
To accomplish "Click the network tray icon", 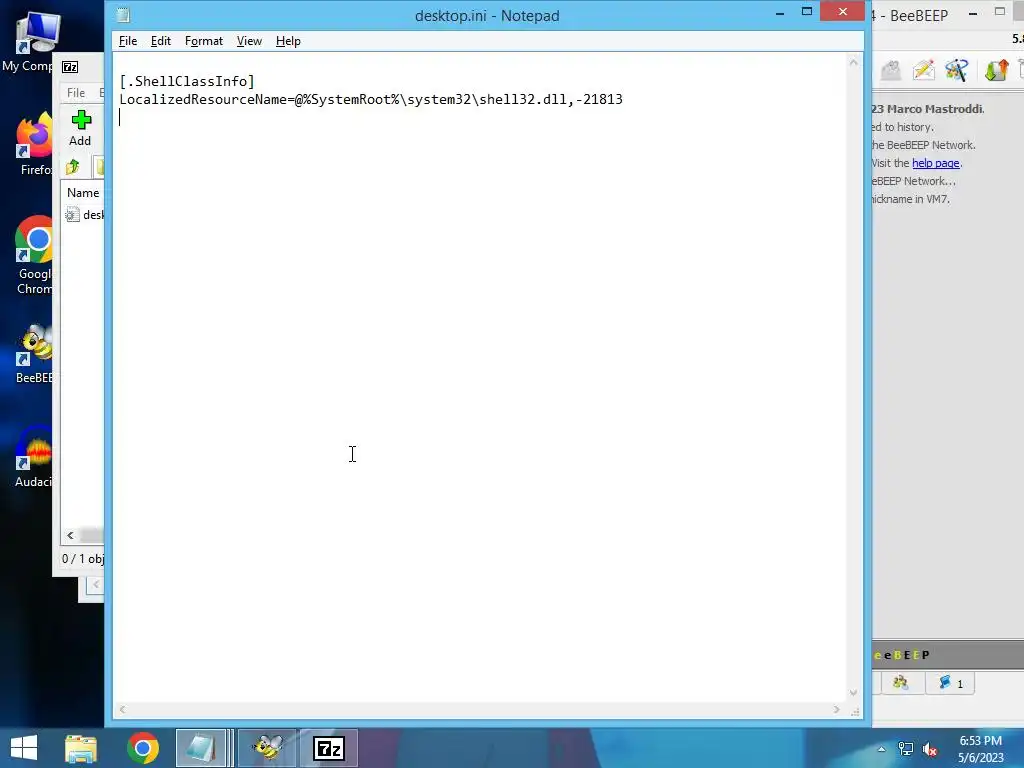I will pos(906,749).
